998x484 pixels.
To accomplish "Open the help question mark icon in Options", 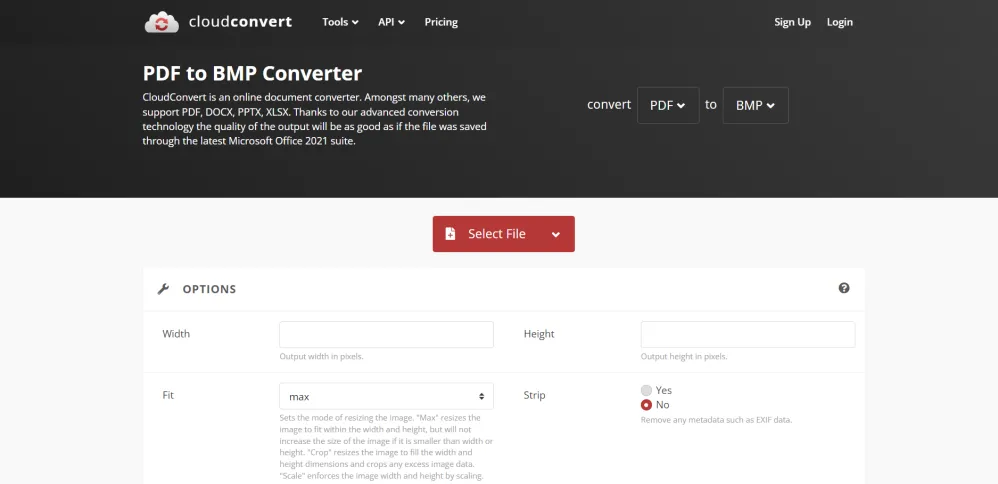I will [844, 288].
